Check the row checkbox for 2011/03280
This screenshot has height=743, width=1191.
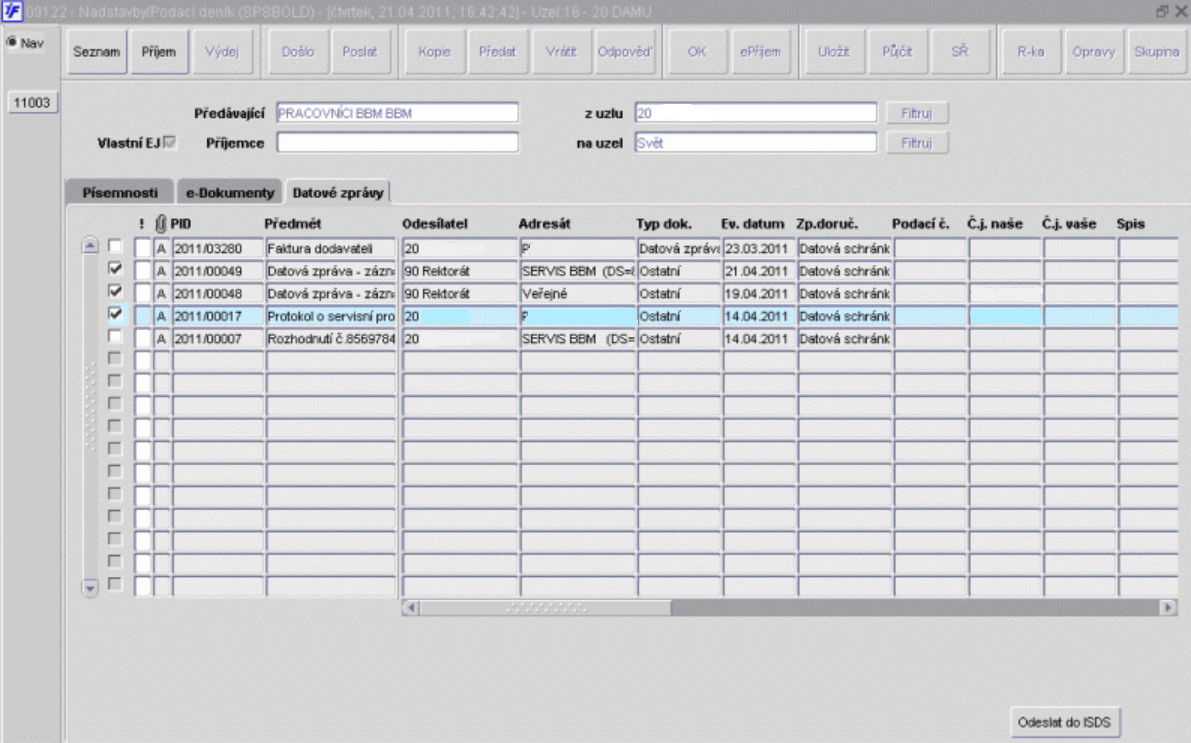pyautogui.click(x=115, y=246)
